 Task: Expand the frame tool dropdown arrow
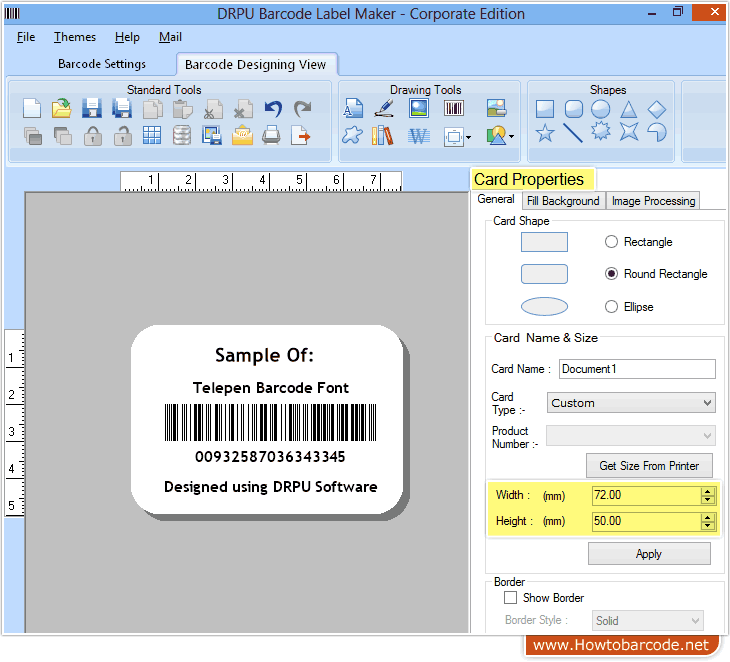coord(468,137)
